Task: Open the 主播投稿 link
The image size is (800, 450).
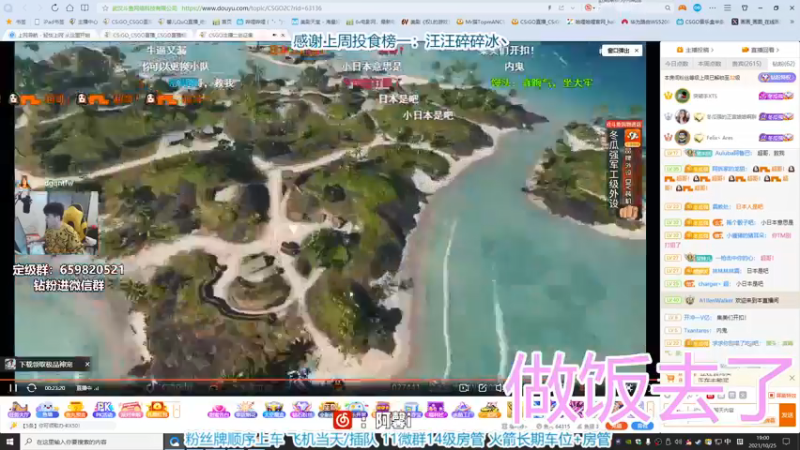Action: click(x=694, y=50)
